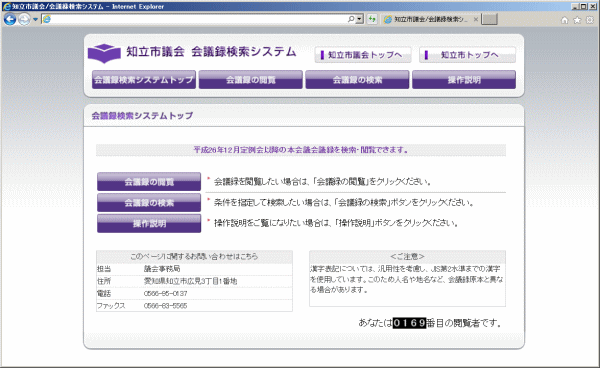
Task: Expand the address bar autocomplete dropdown
Action: [x=359, y=19]
